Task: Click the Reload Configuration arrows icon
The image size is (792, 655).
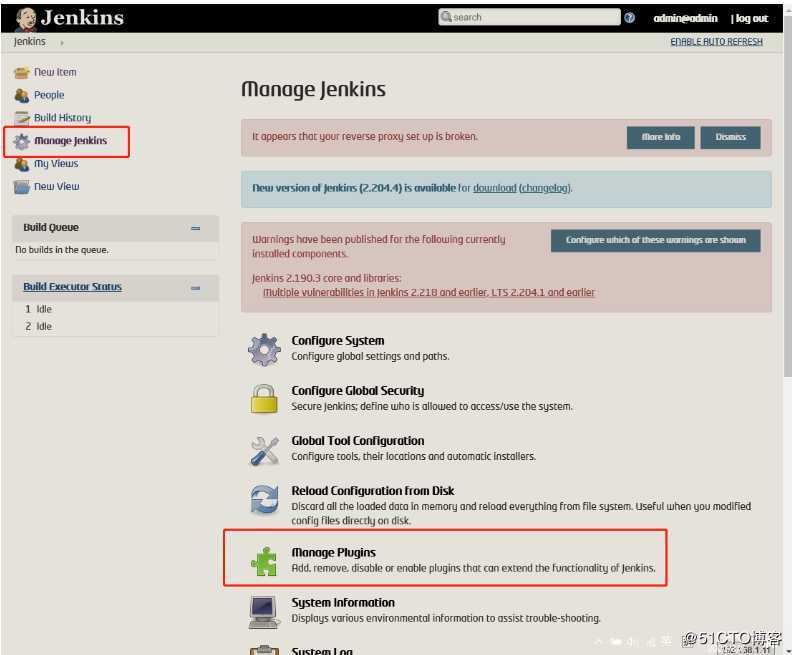Action: click(x=264, y=499)
